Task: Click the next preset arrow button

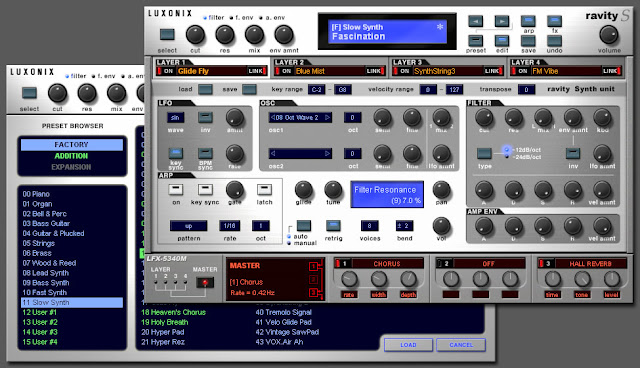Action: 502,21
